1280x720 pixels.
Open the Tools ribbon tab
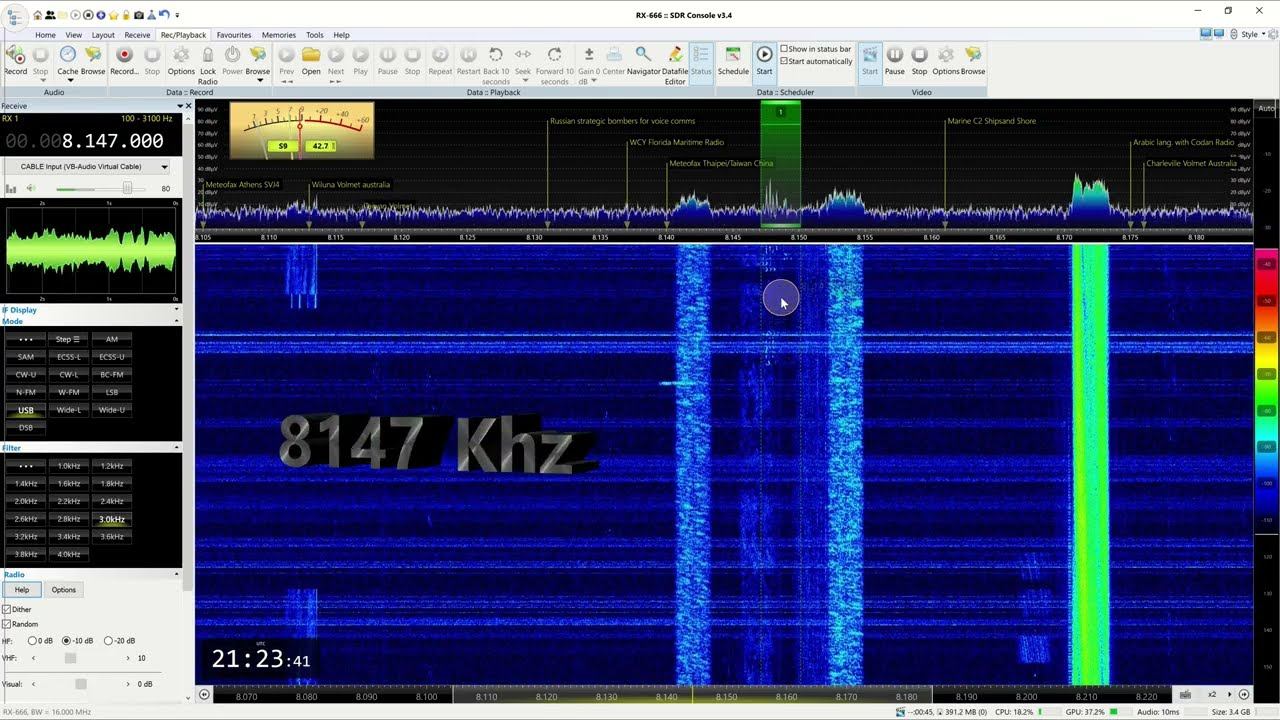315,35
